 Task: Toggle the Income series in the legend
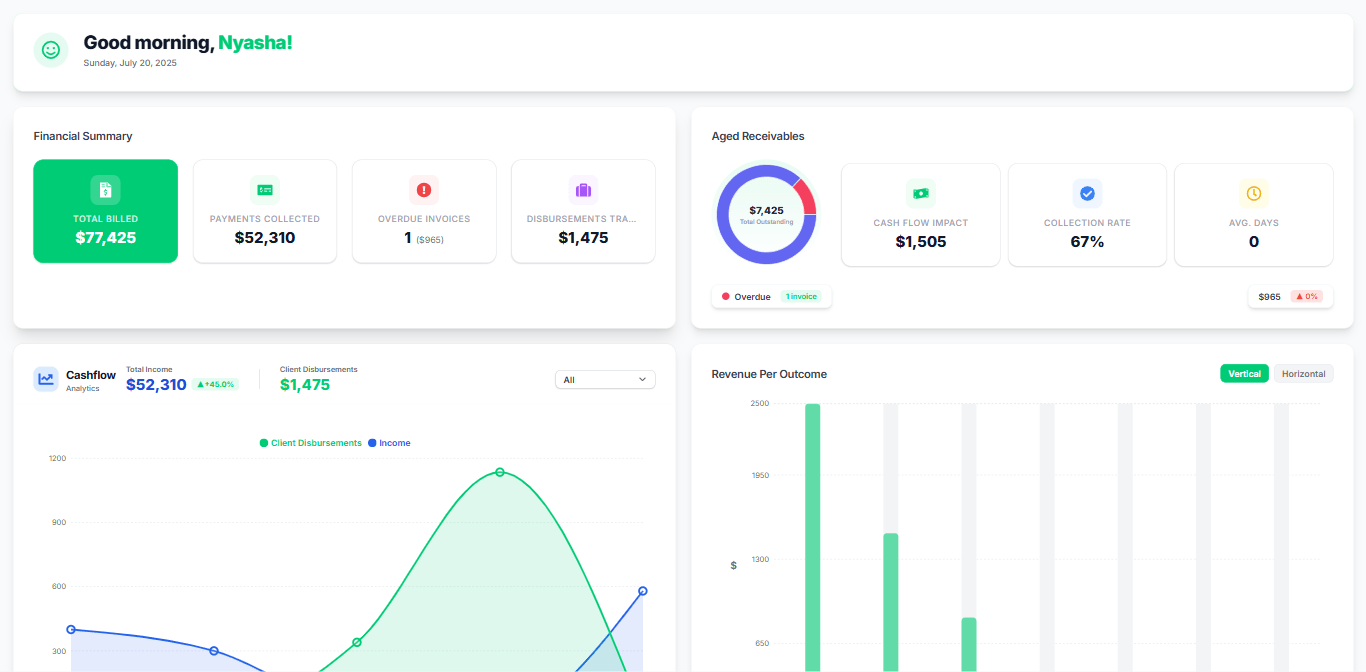click(x=389, y=442)
